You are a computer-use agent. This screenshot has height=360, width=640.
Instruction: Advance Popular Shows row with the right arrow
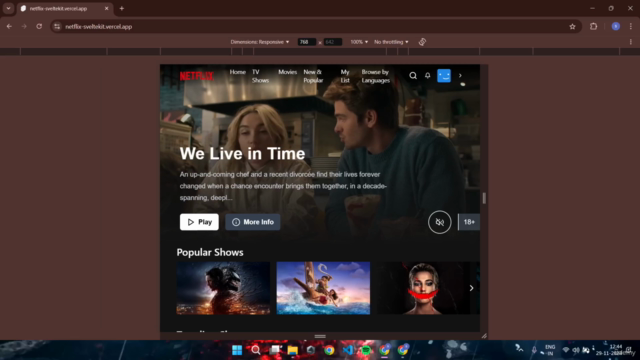pyautogui.click(x=471, y=288)
